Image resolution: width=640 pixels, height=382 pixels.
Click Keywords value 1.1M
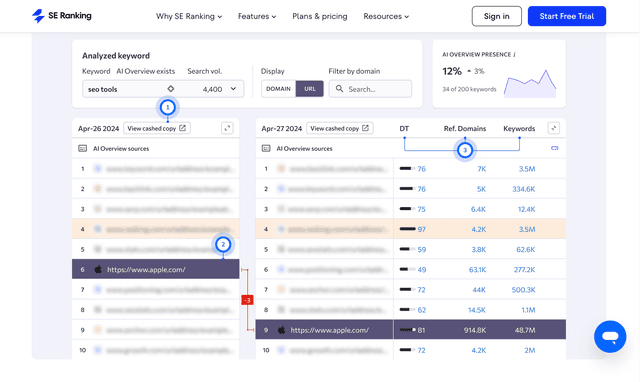pyautogui.click(x=528, y=310)
